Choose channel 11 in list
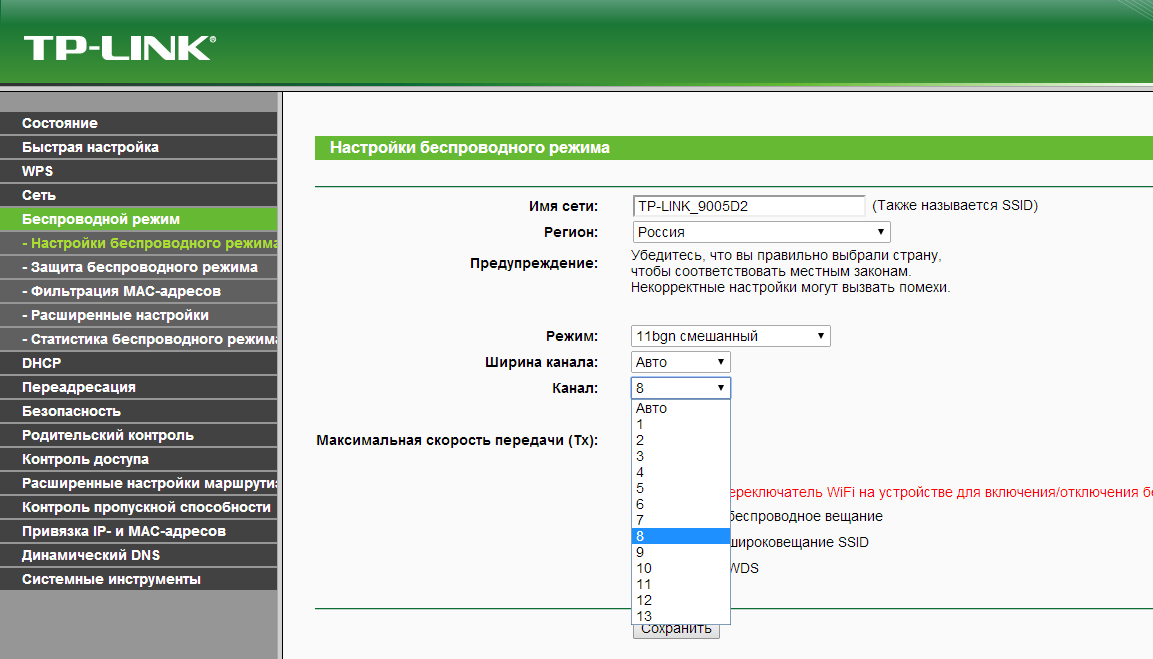The width and height of the screenshot is (1153, 659). point(681,585)
